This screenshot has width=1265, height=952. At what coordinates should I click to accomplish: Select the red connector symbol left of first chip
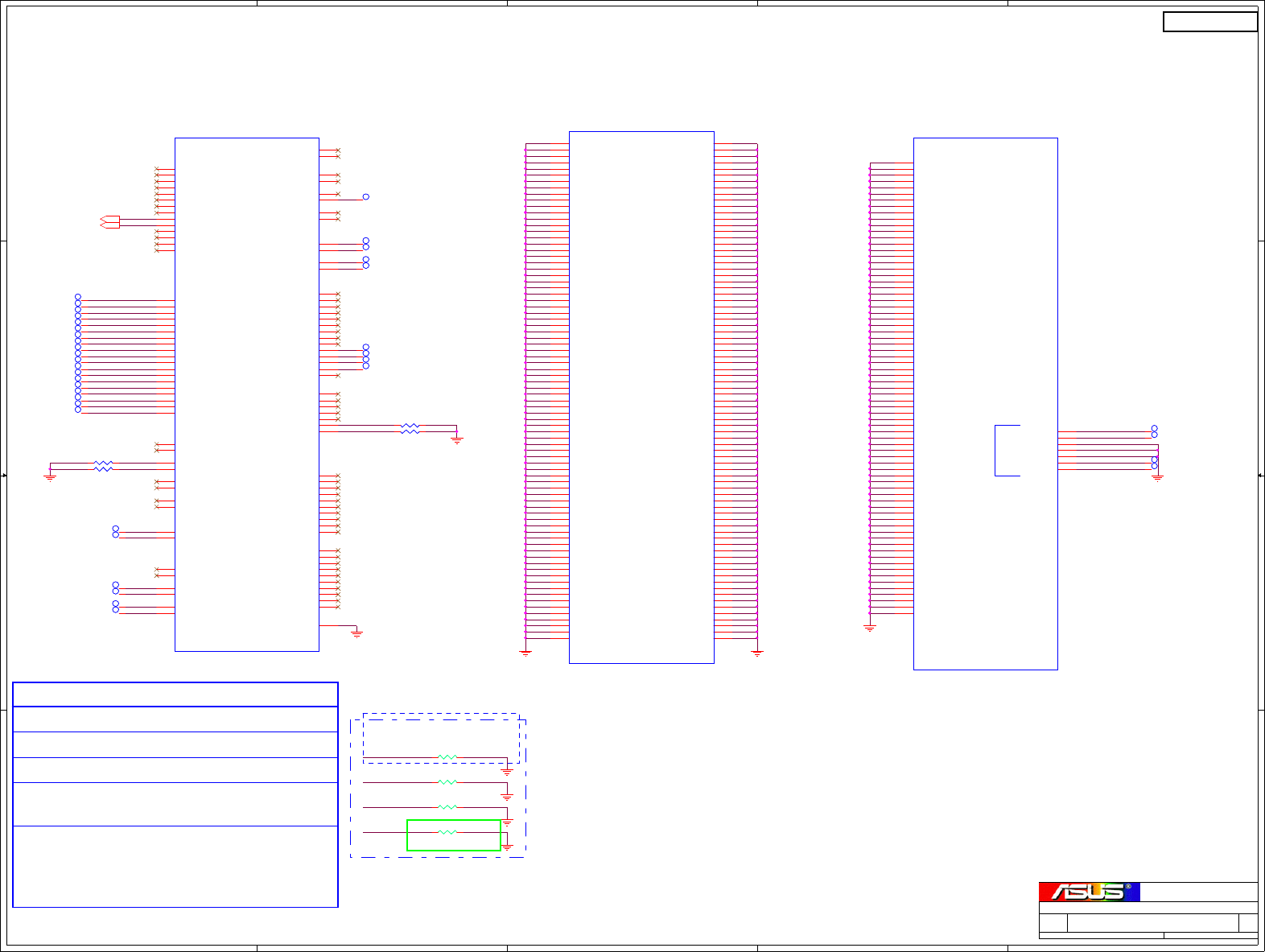(x=110, y=221)
